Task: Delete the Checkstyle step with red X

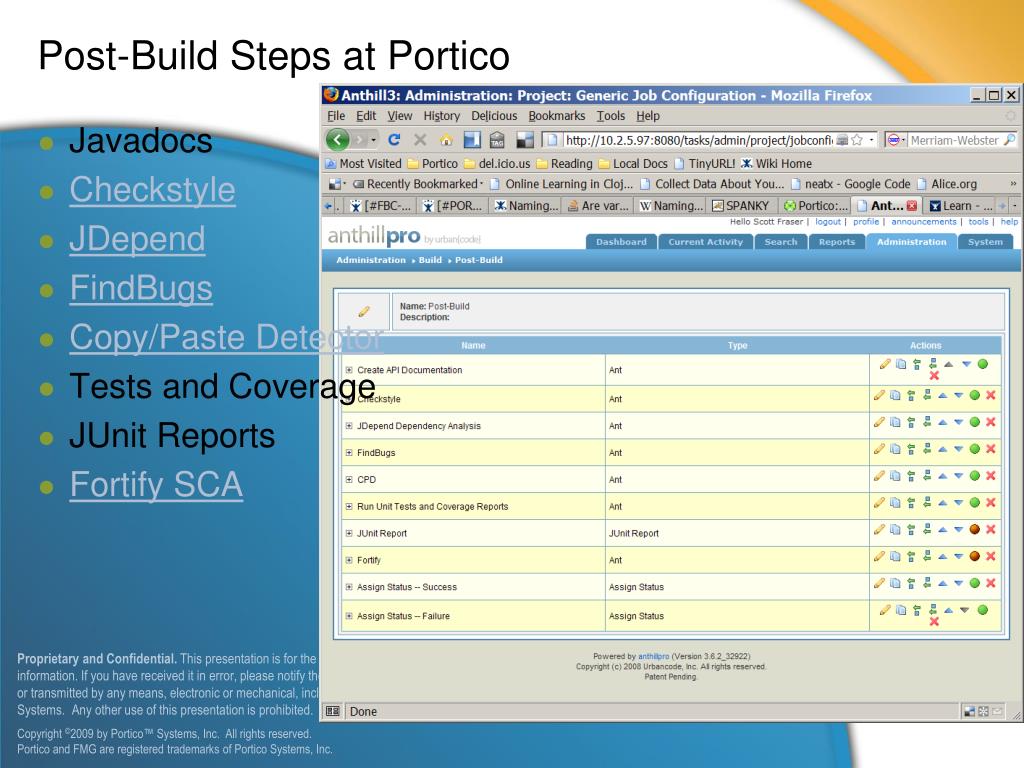Action: (991, 395)
